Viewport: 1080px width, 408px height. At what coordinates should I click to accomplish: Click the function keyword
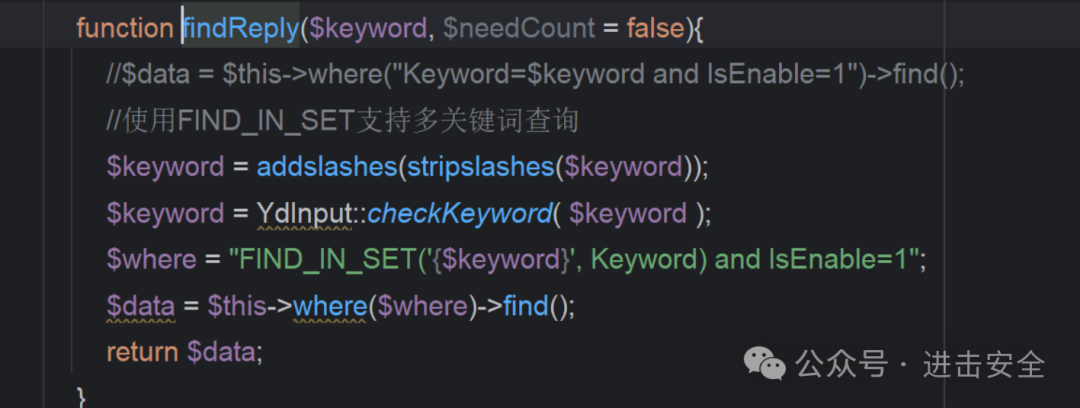(x=125, y=28)
